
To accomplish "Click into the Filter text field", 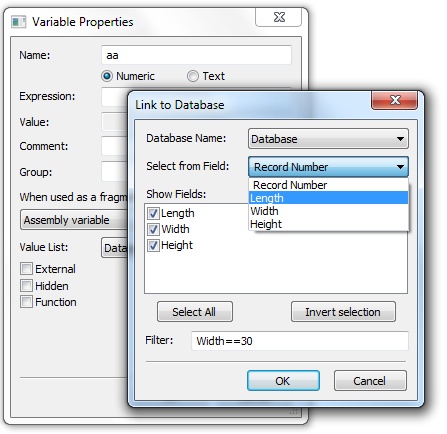I will pyautogui.click(x=300, y=341).
